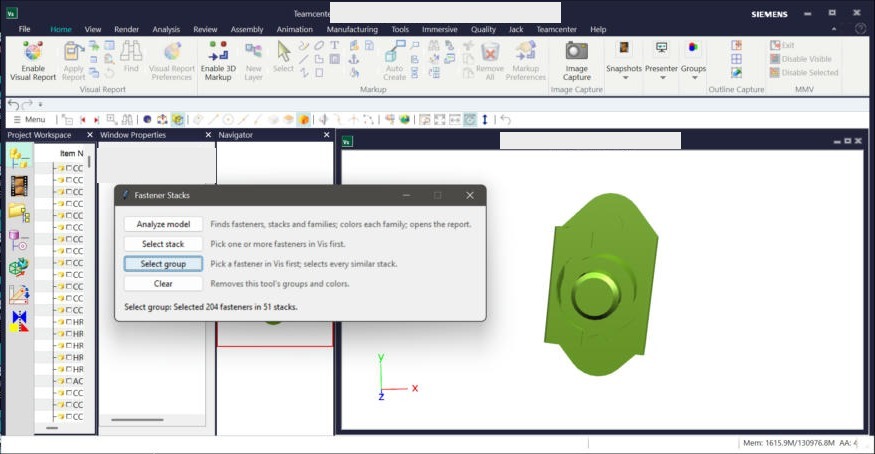
Task: Open Markup Preferences
Action: (x=525, y=51)
